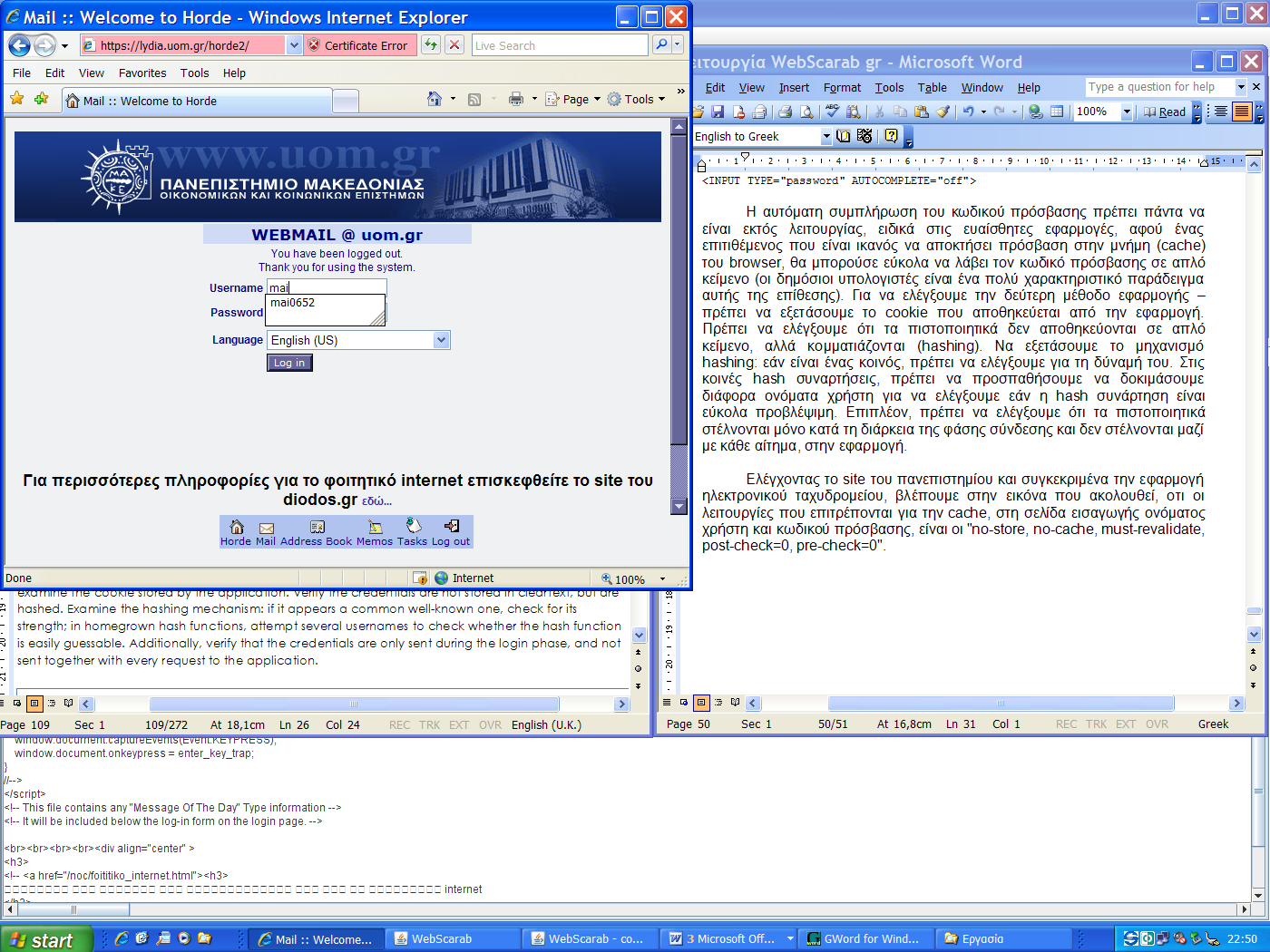Focus the Username input field

point(327,287)
